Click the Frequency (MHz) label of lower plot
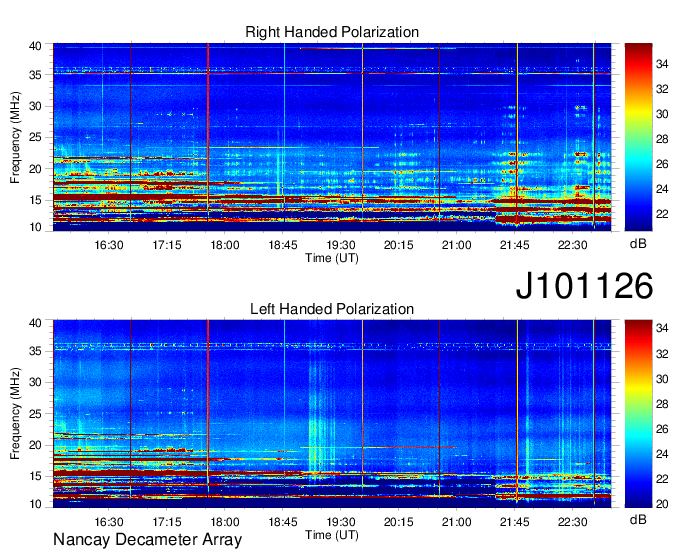The height and width of the screenshot is (552, 680). pyautogui.click(x=15, y=414)
